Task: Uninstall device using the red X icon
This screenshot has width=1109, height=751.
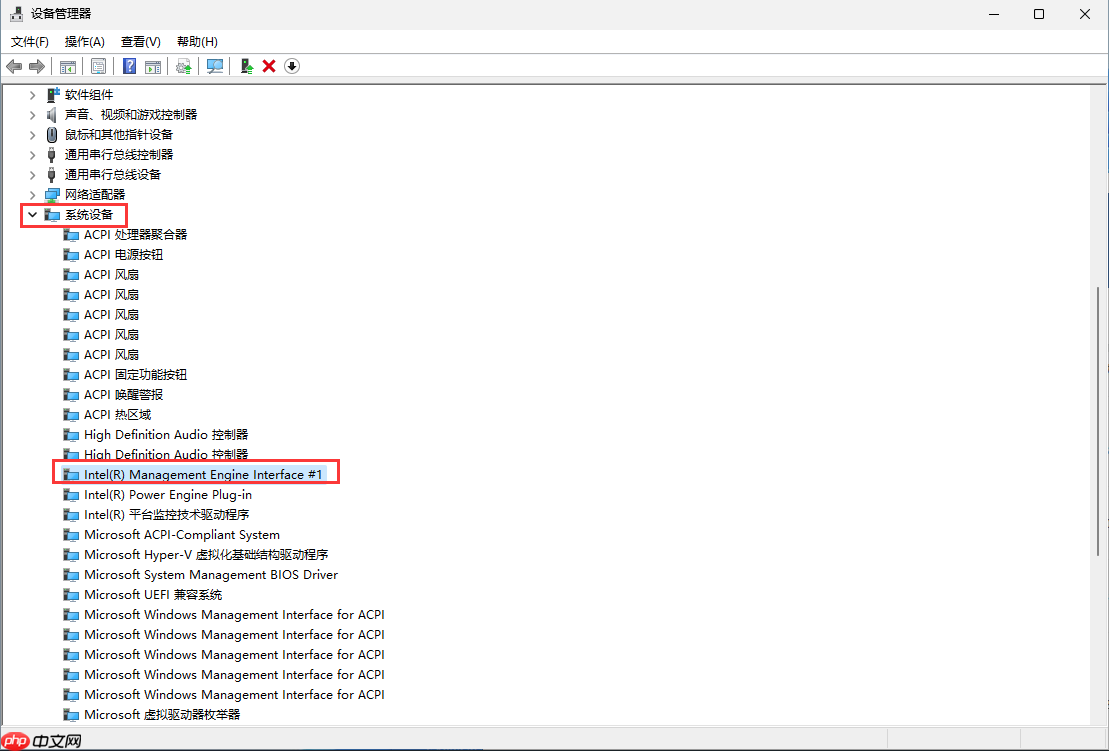Action: click(269, 66)
